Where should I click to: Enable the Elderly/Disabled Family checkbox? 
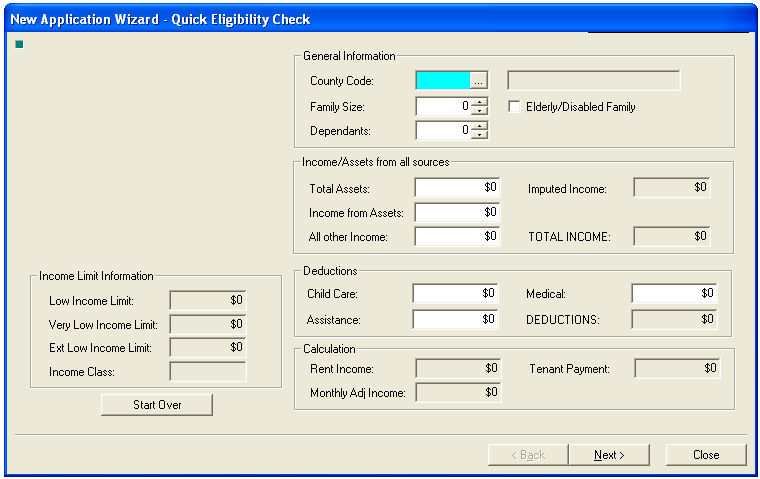pyautogui.click(x=516, y=107)
